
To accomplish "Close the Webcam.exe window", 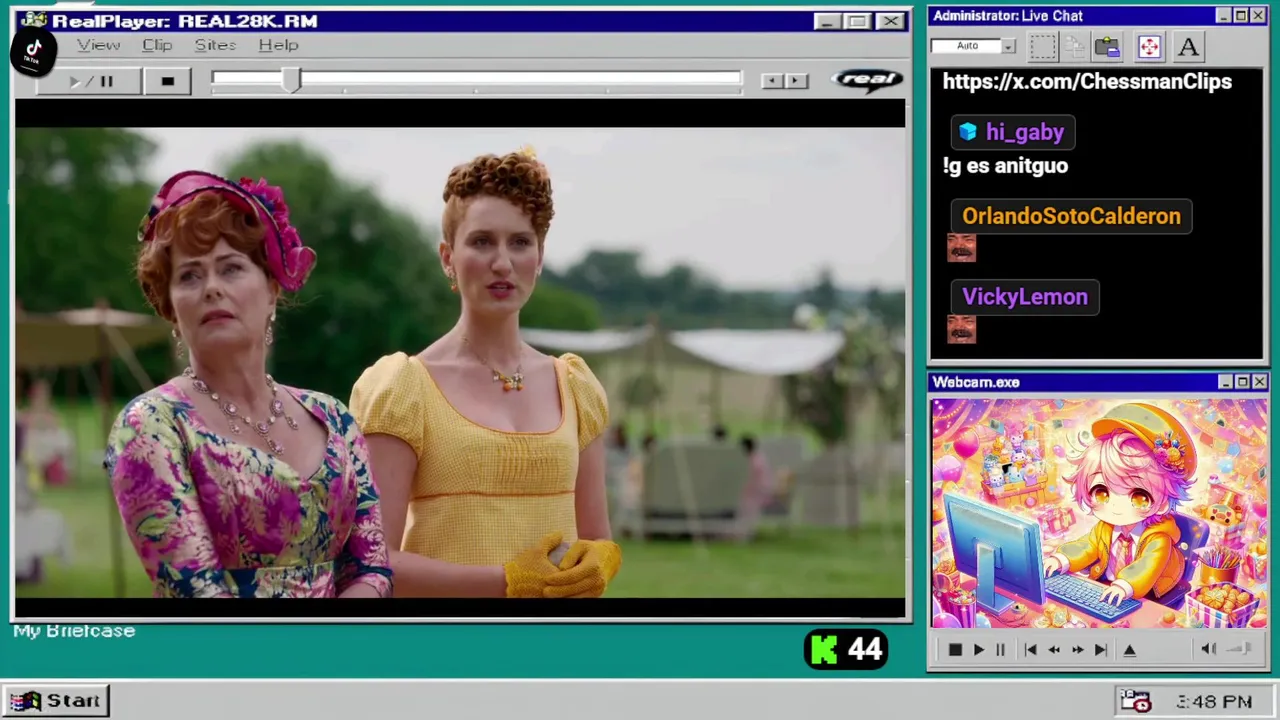I will [x=1259, y=382].
